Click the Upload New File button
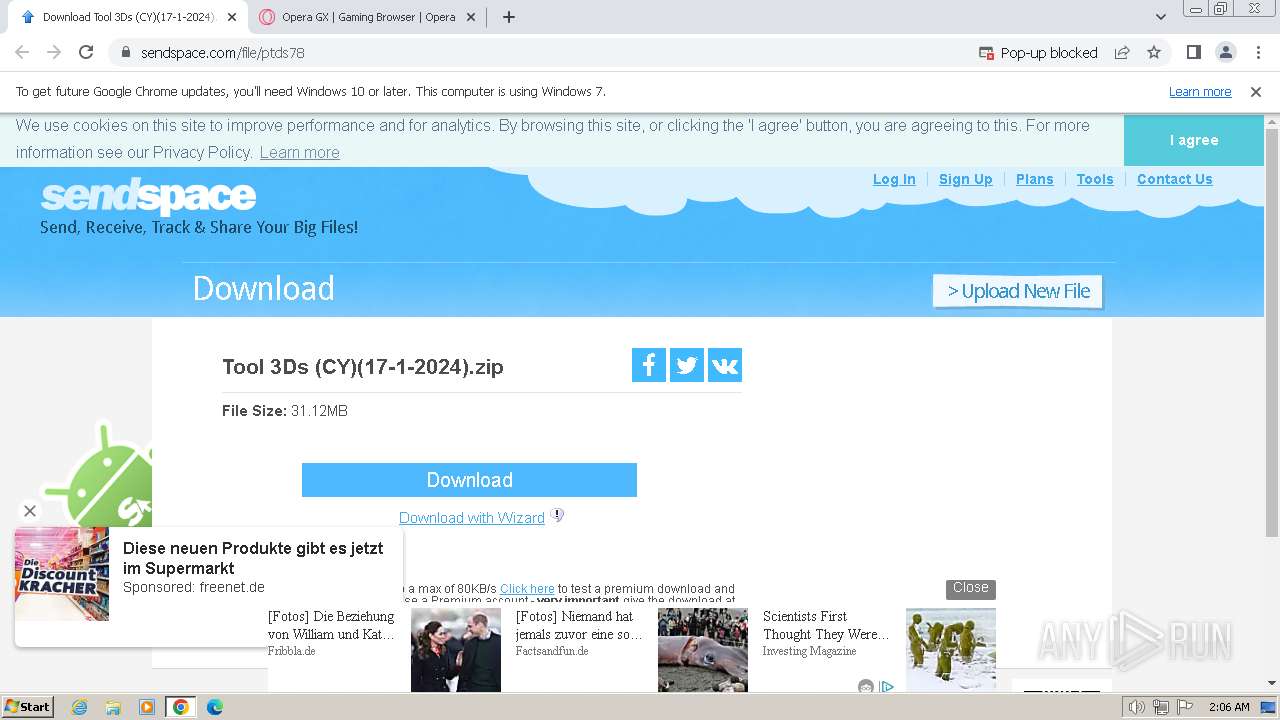The height and width of the screenshot is (720, 1280). click(x=1018, y=291)
